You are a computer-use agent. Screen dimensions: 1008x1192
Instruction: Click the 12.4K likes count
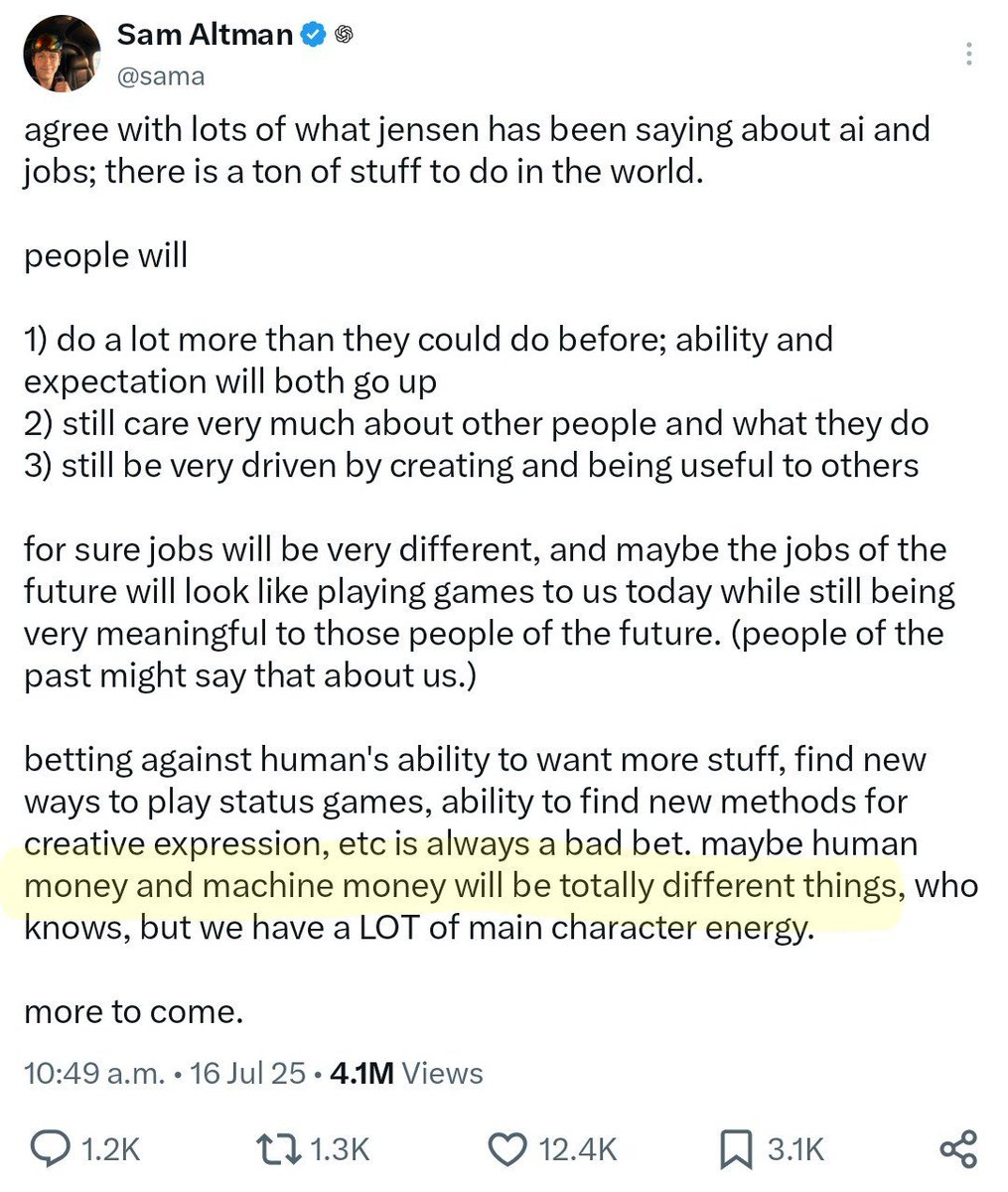(x=578, y=1150)
